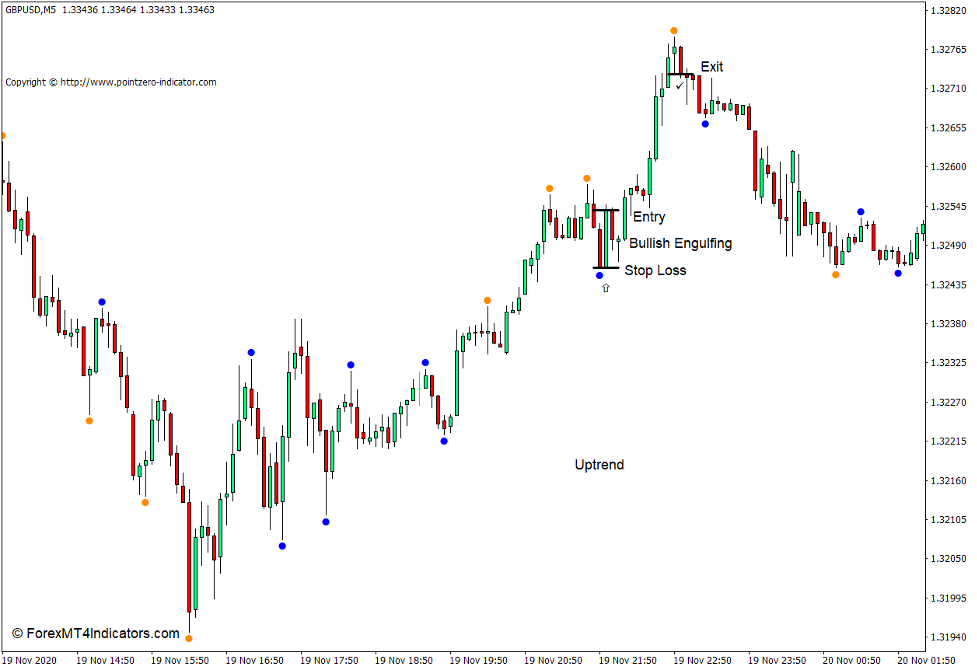The width and height of the screenshot is (977, 670).
Task: Click the 19 Nov 16:50 time label
Action: pyautogui.click(x=255, y=661)
